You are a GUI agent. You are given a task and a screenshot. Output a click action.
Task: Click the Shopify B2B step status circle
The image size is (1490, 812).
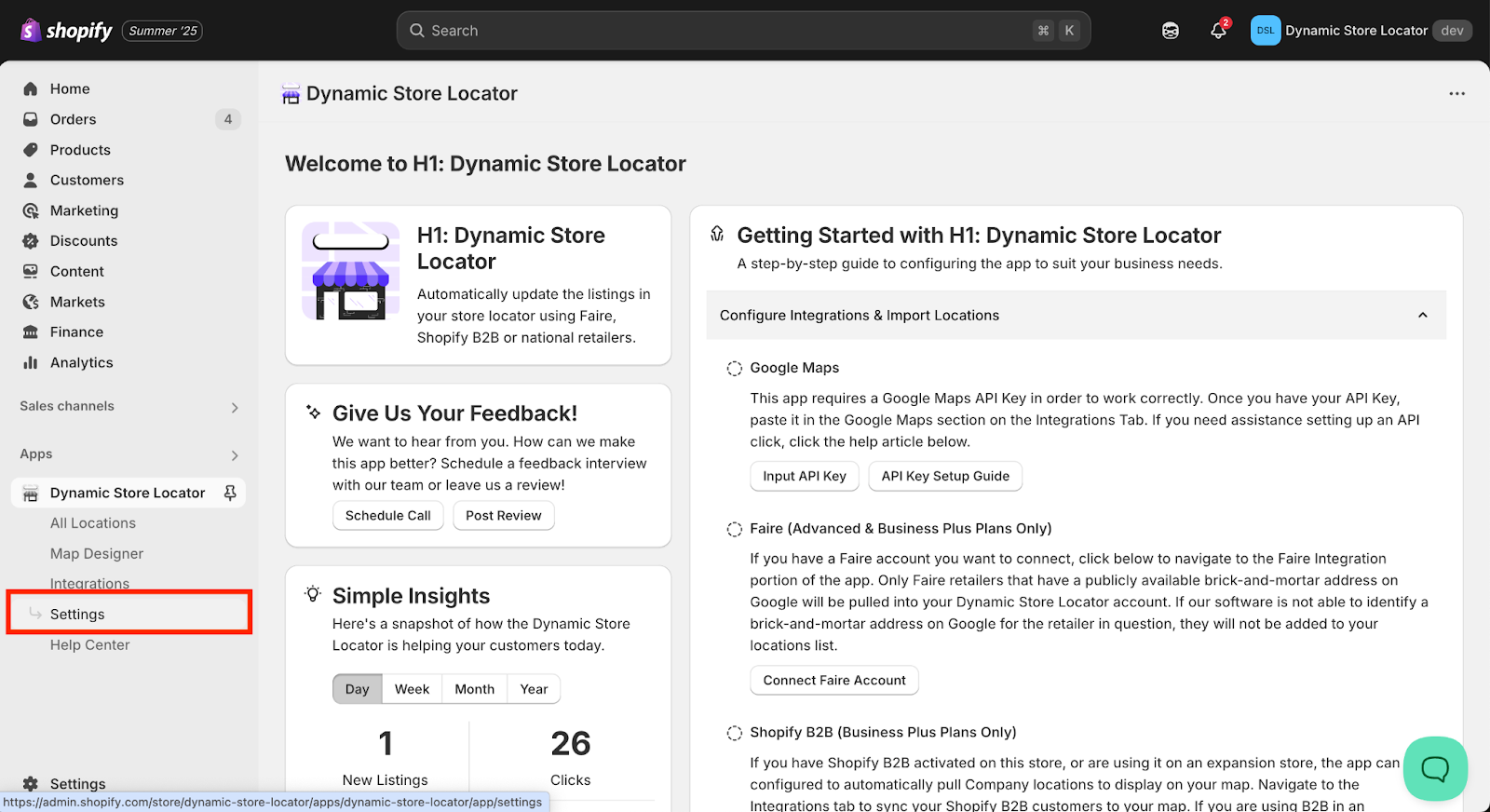coord(734,733)
